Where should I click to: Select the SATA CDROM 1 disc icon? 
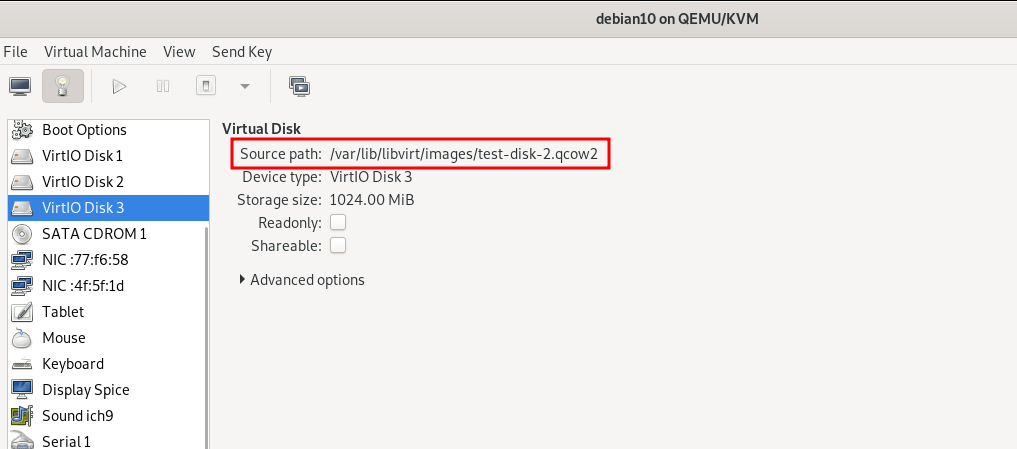(x=22, y=234)
